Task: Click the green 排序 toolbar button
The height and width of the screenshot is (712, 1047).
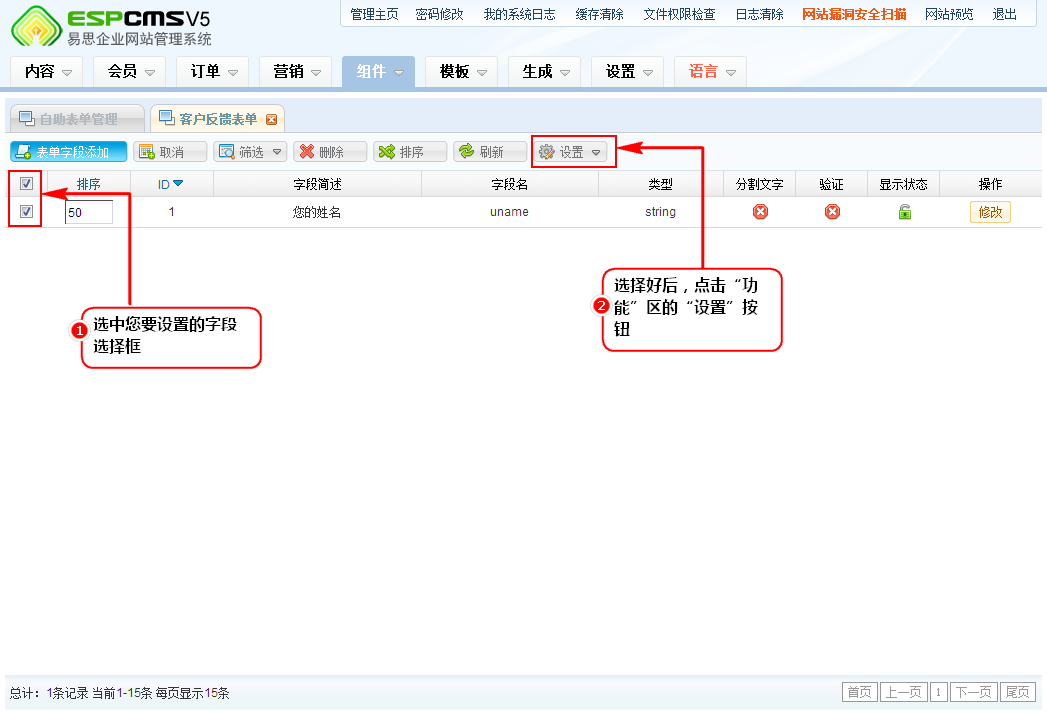Action: point(410,152)
